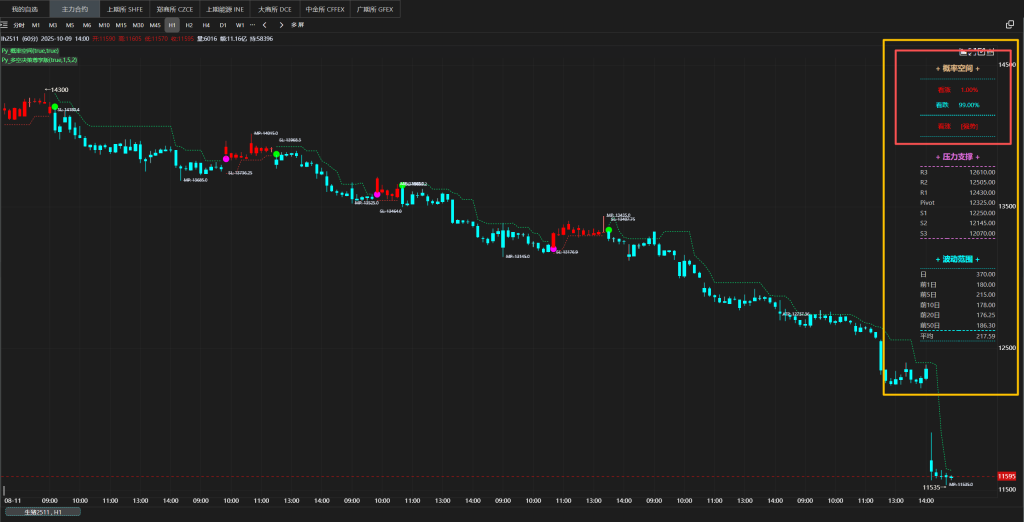The width and height of the screenshot is (1024, 522).
Task: Switch to 大商所 DCE exchange tab
Action: (275, 8)
